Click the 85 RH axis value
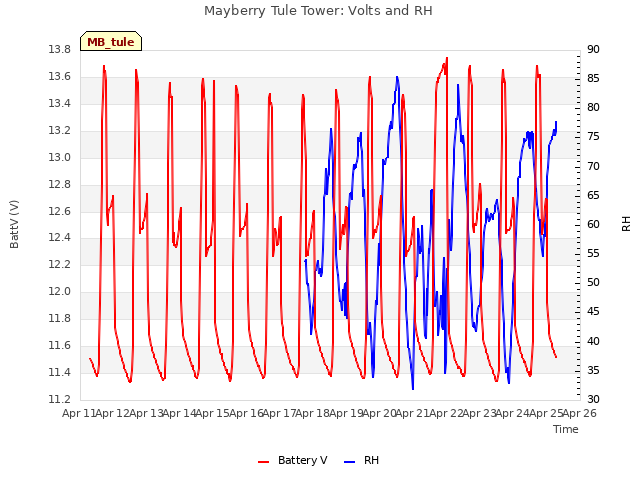640x480 pixels. (x=593, y=78)
